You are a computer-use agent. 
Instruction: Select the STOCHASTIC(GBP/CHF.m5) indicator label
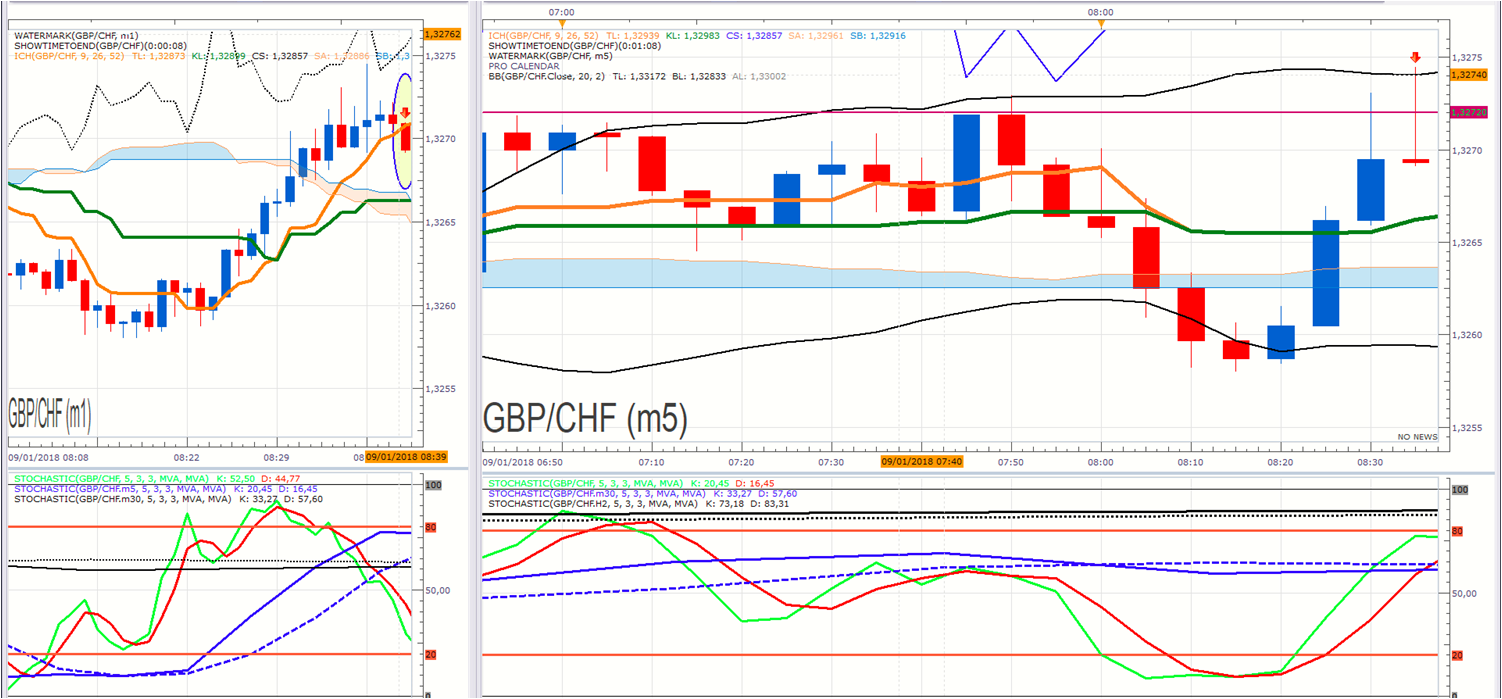[166, 489]
